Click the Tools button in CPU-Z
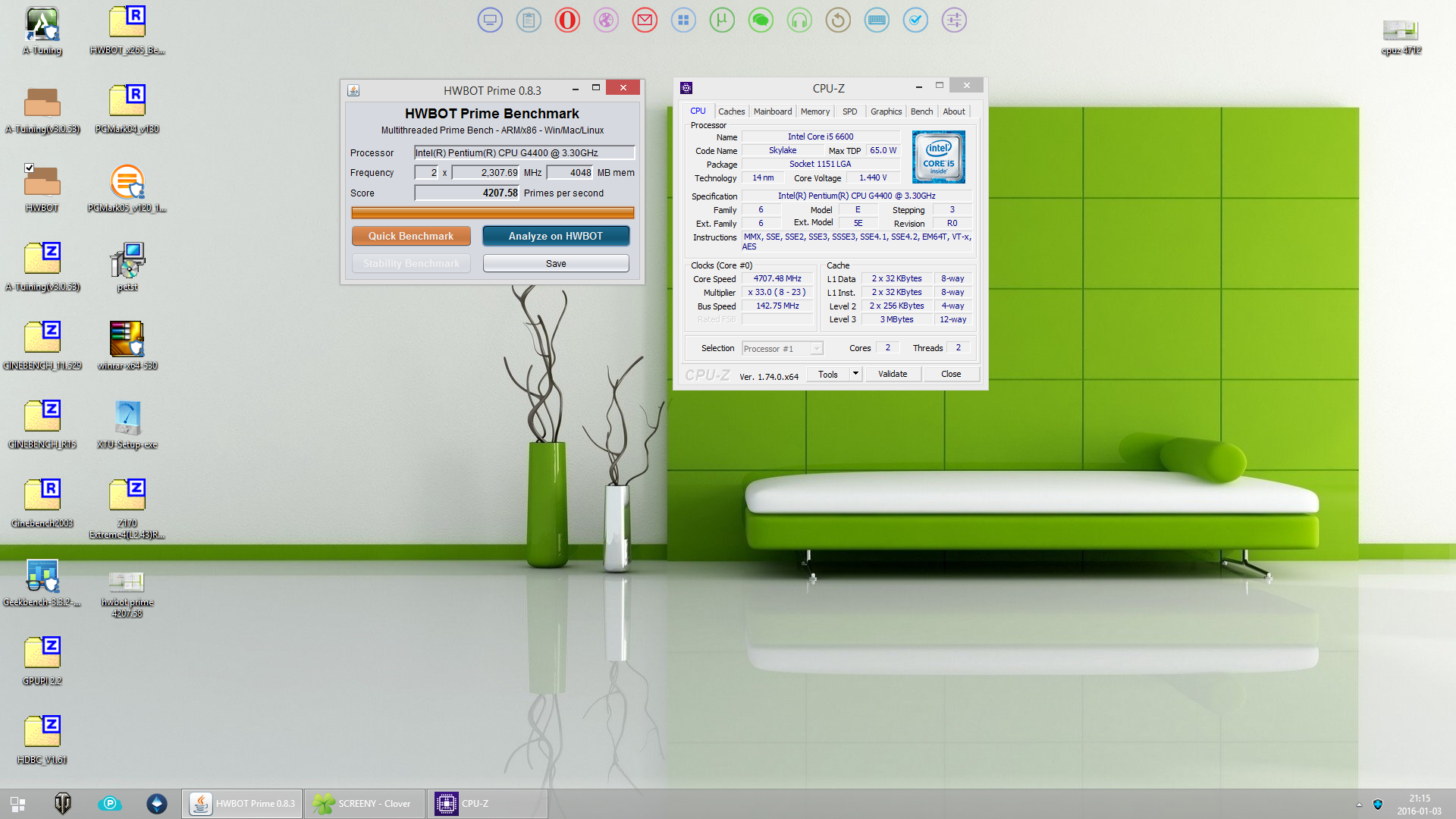Image resolution: width=1456 pixels, height=819 pixels. pyautogui.click(x=828, y=374)
